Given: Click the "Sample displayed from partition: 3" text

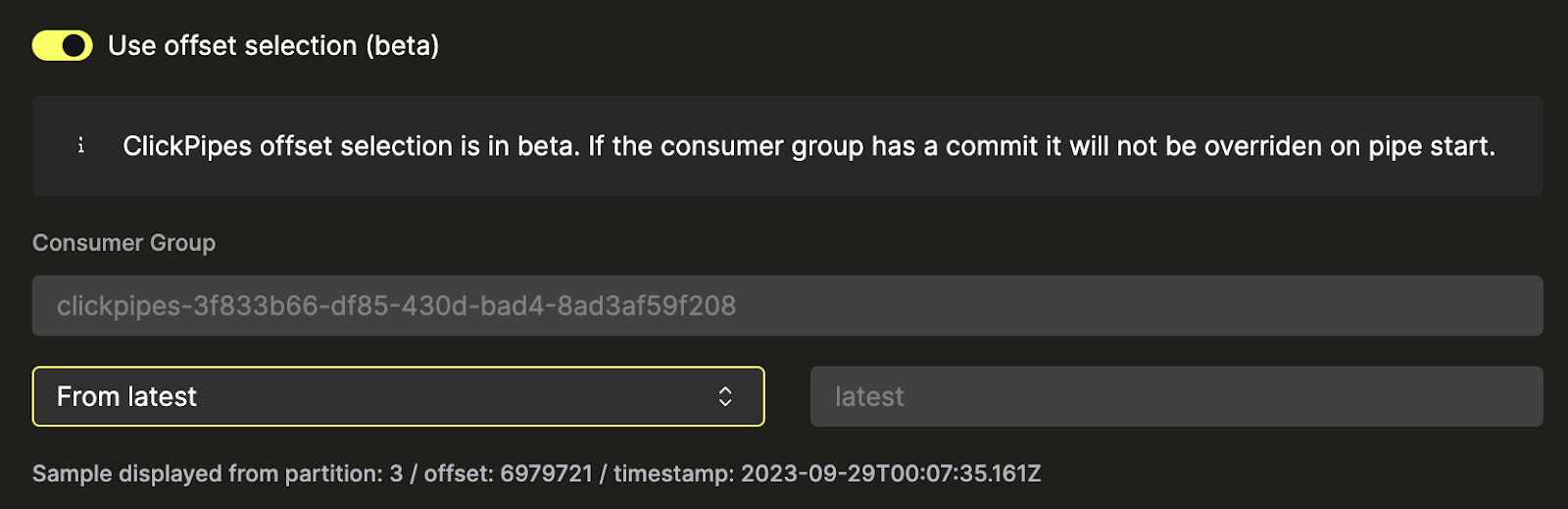Looking at the screenshot, I should 218,474.
